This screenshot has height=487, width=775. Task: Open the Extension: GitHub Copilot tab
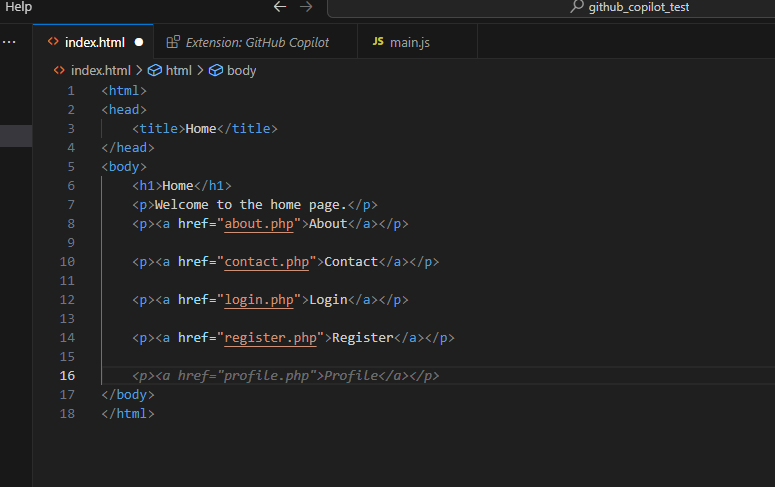pyautogui.click(x=256, y=43)
